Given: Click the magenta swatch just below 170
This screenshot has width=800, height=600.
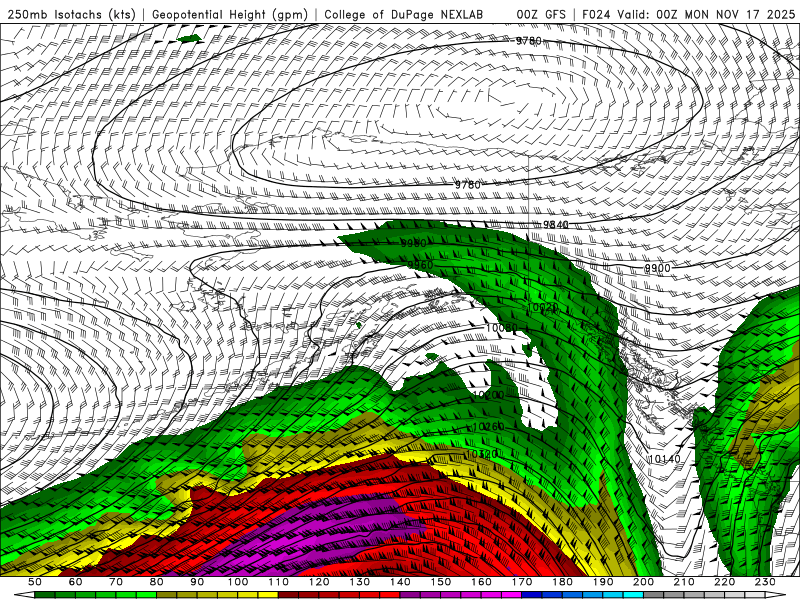Looking at the screenshot, I should click(x=511, y=595).
